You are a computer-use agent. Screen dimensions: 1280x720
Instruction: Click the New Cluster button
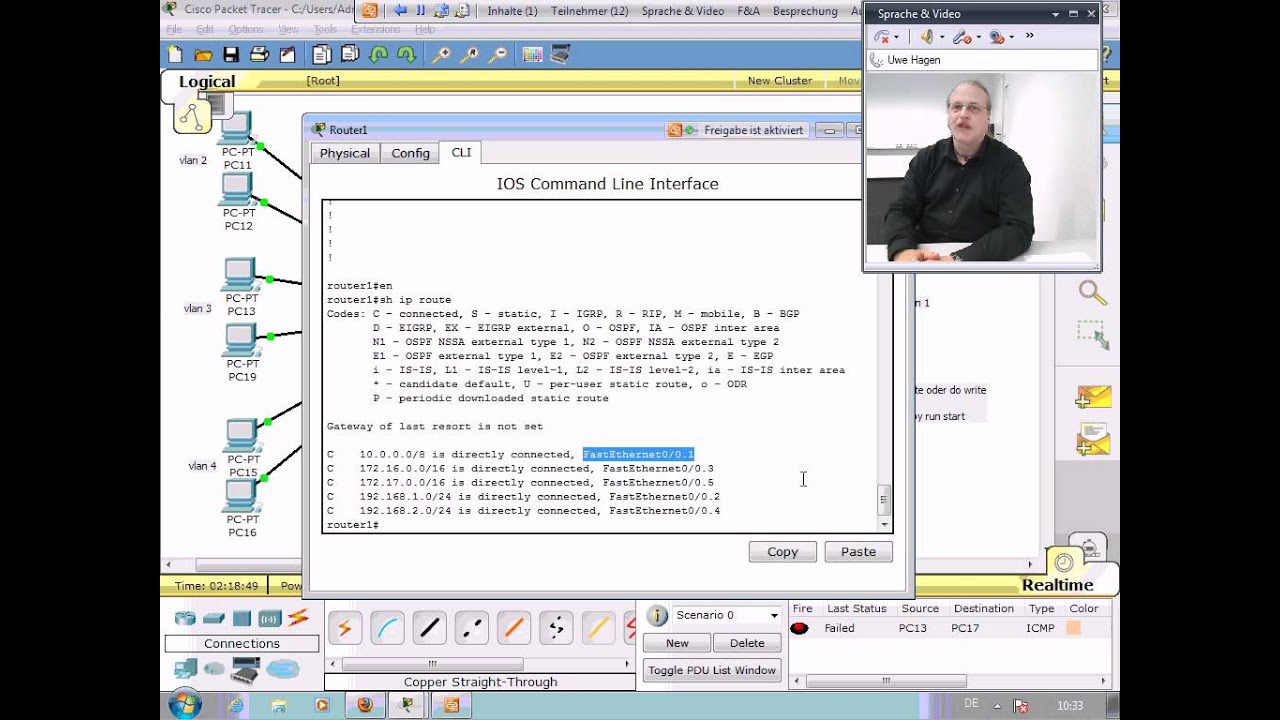click(x=780, y=80)
